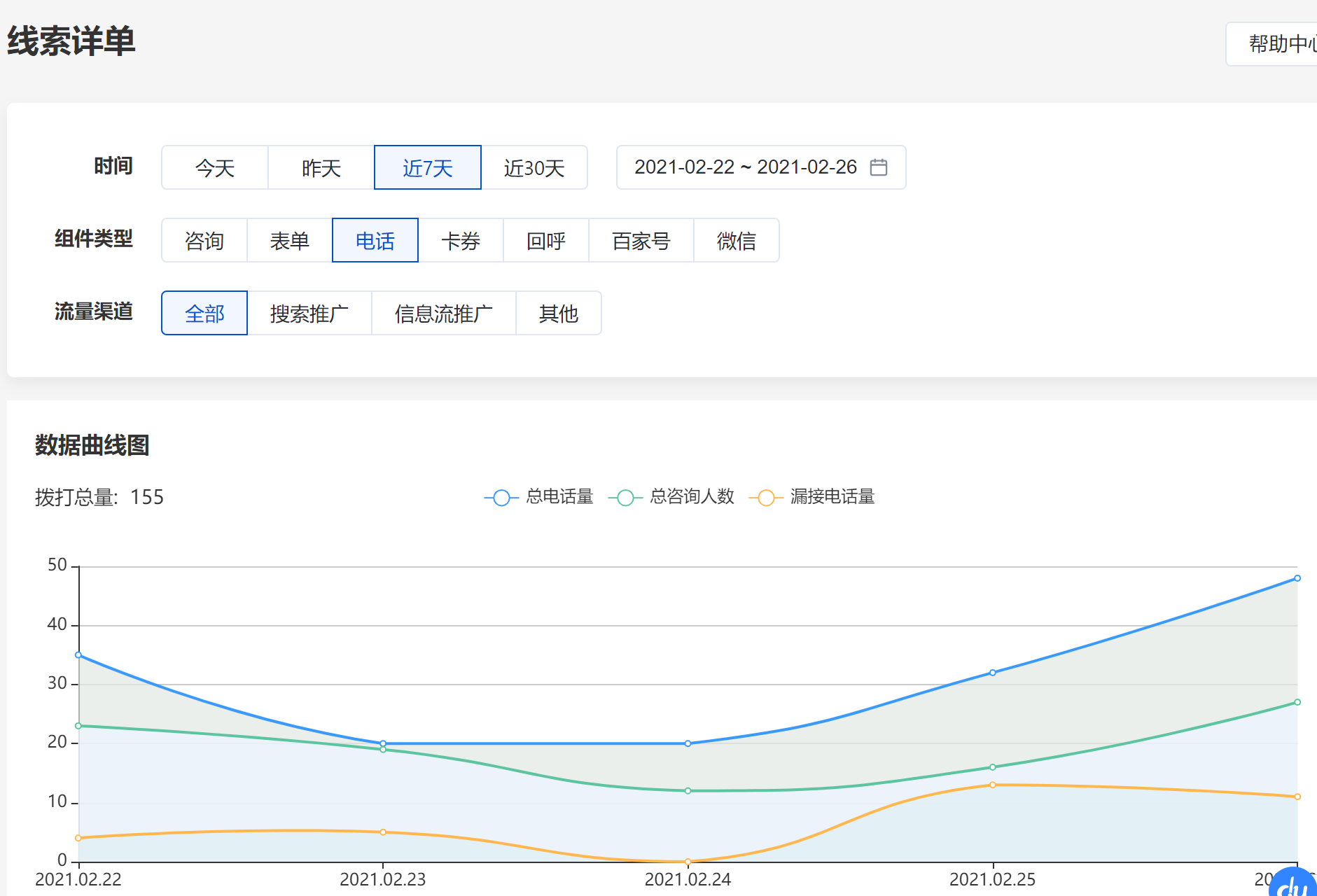
Task: Click the blue Baidu assistant icon at bottom right
Action: 1294,883
